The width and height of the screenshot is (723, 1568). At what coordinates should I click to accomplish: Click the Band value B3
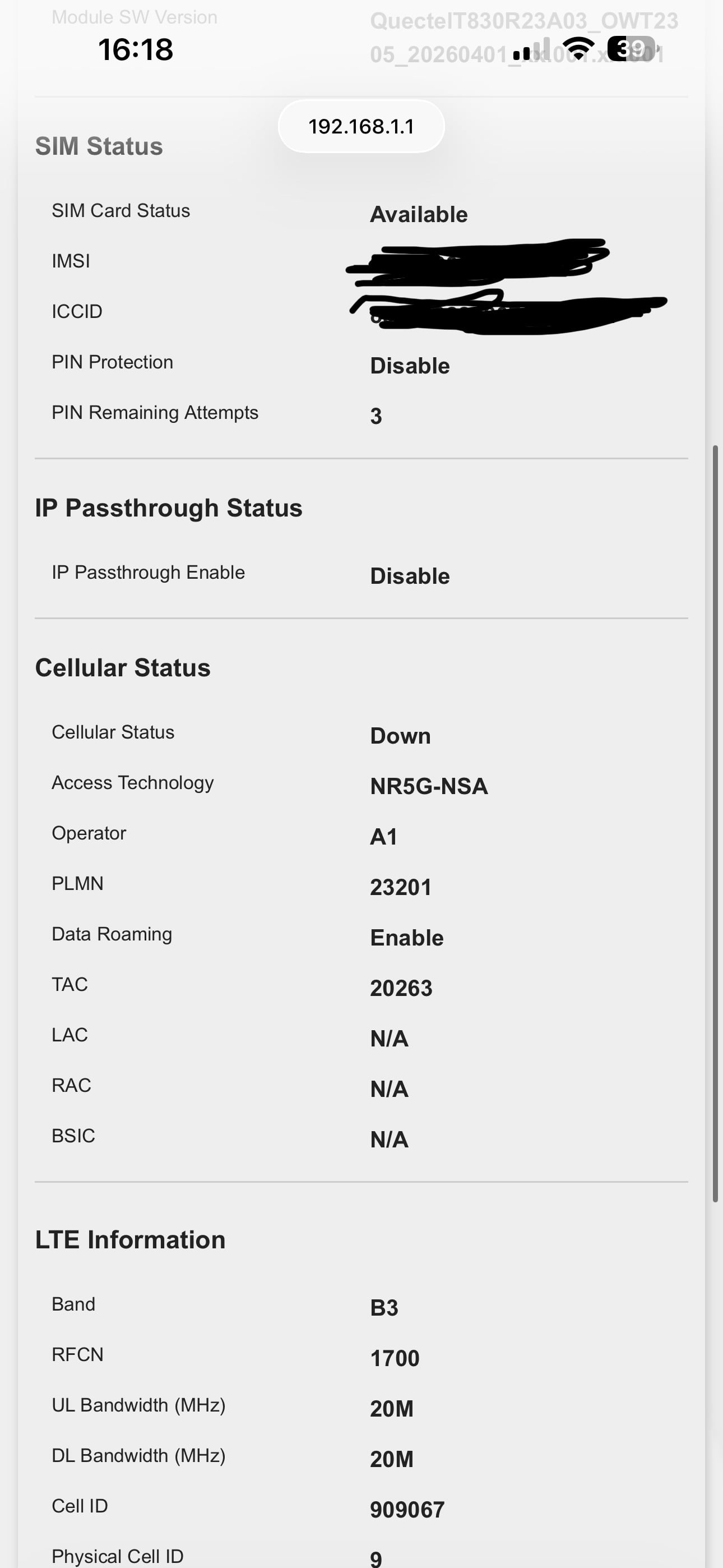coord(384,1308)
